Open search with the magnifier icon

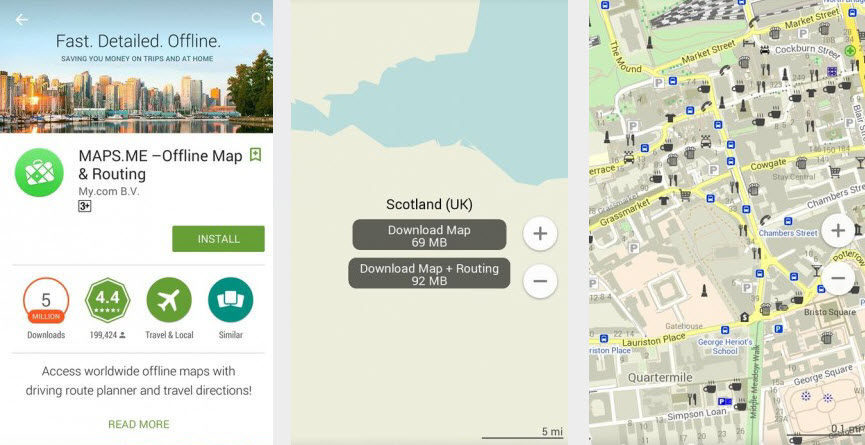click(258, 20)
